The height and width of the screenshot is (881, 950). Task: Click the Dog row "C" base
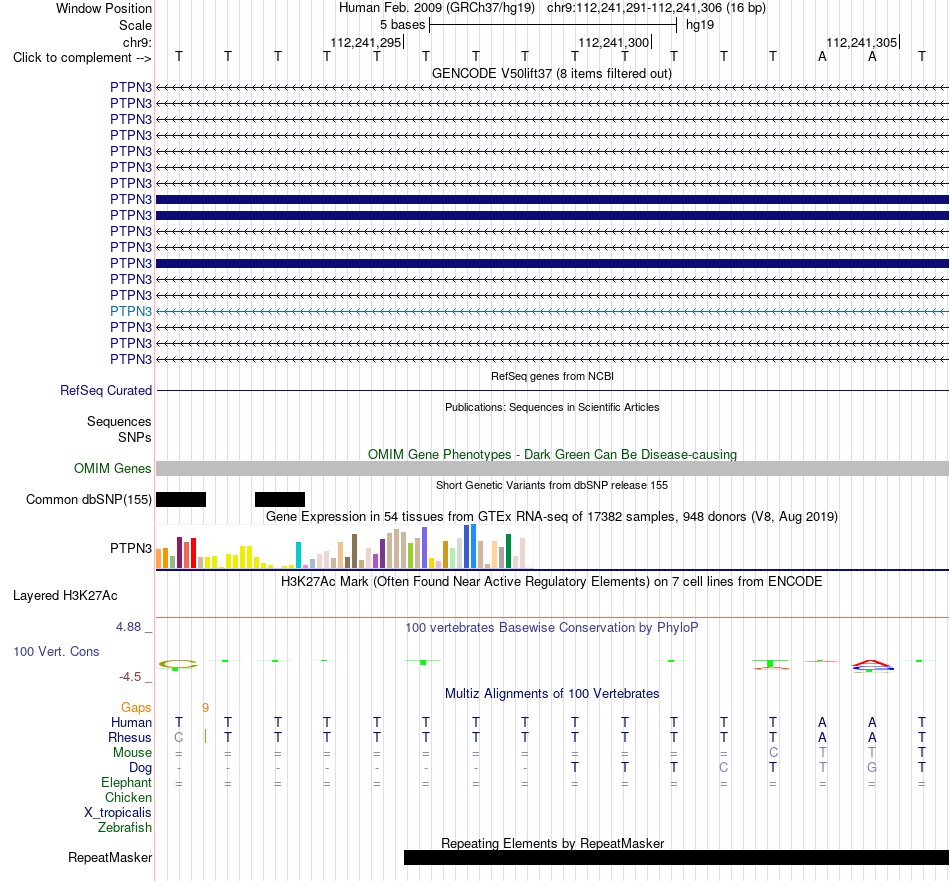[723, 768]
